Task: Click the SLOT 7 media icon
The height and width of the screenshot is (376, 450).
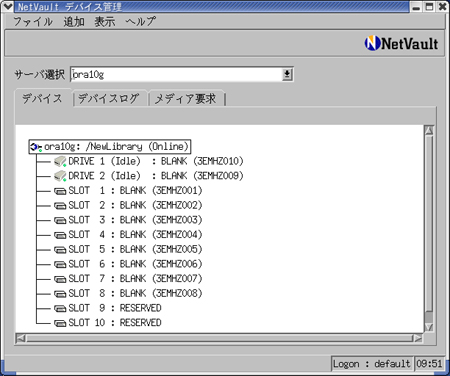Action: [x=60, y=279]
